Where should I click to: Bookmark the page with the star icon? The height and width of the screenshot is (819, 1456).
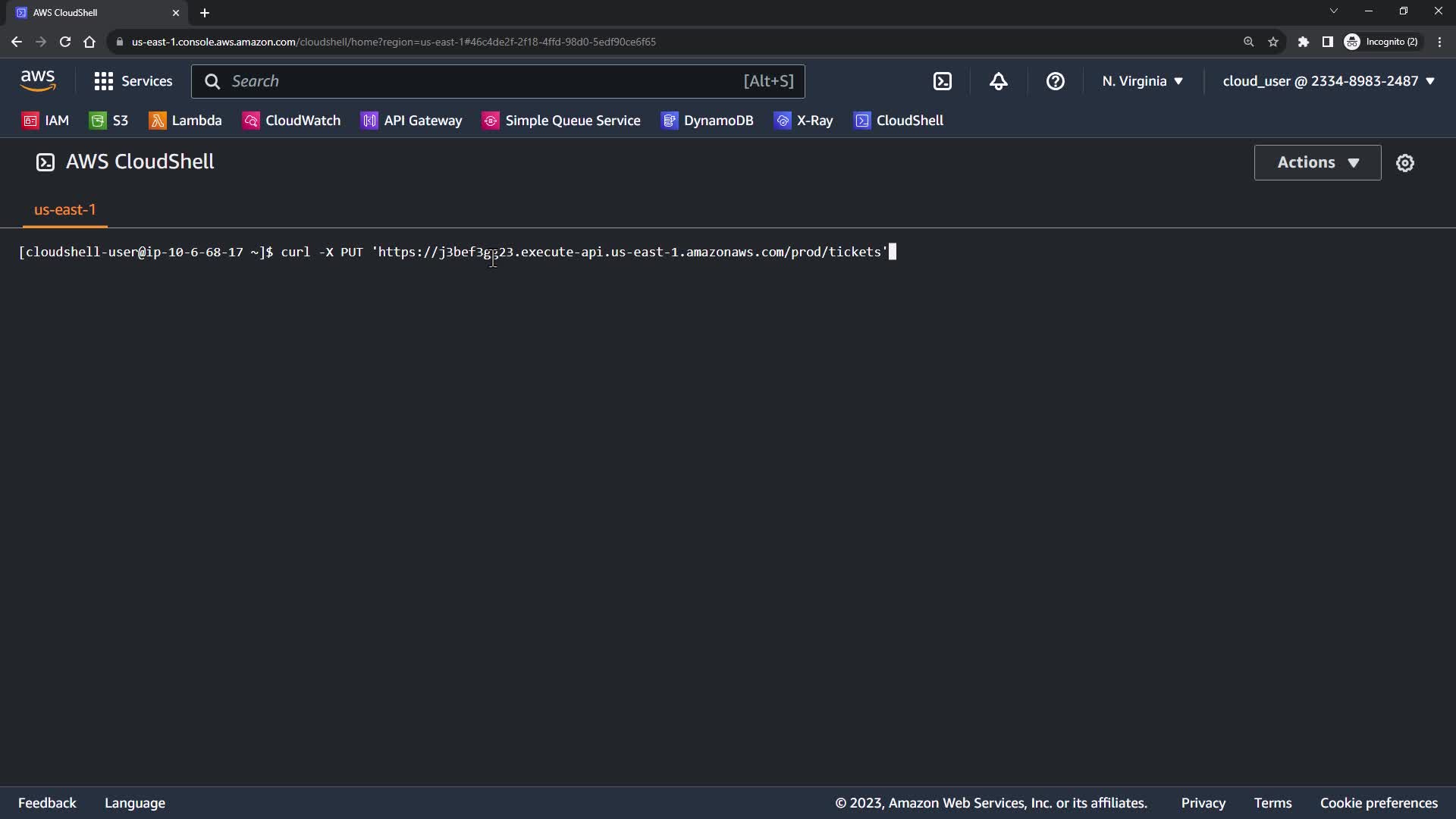point(1273,42)
